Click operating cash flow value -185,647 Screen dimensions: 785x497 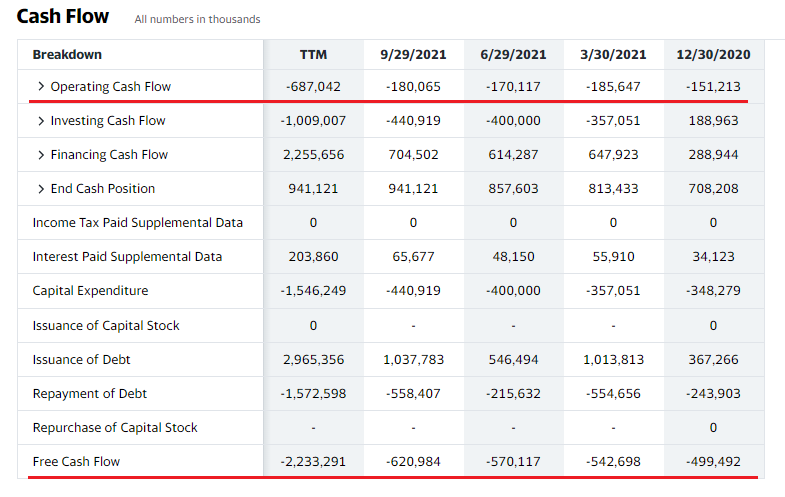613,87
